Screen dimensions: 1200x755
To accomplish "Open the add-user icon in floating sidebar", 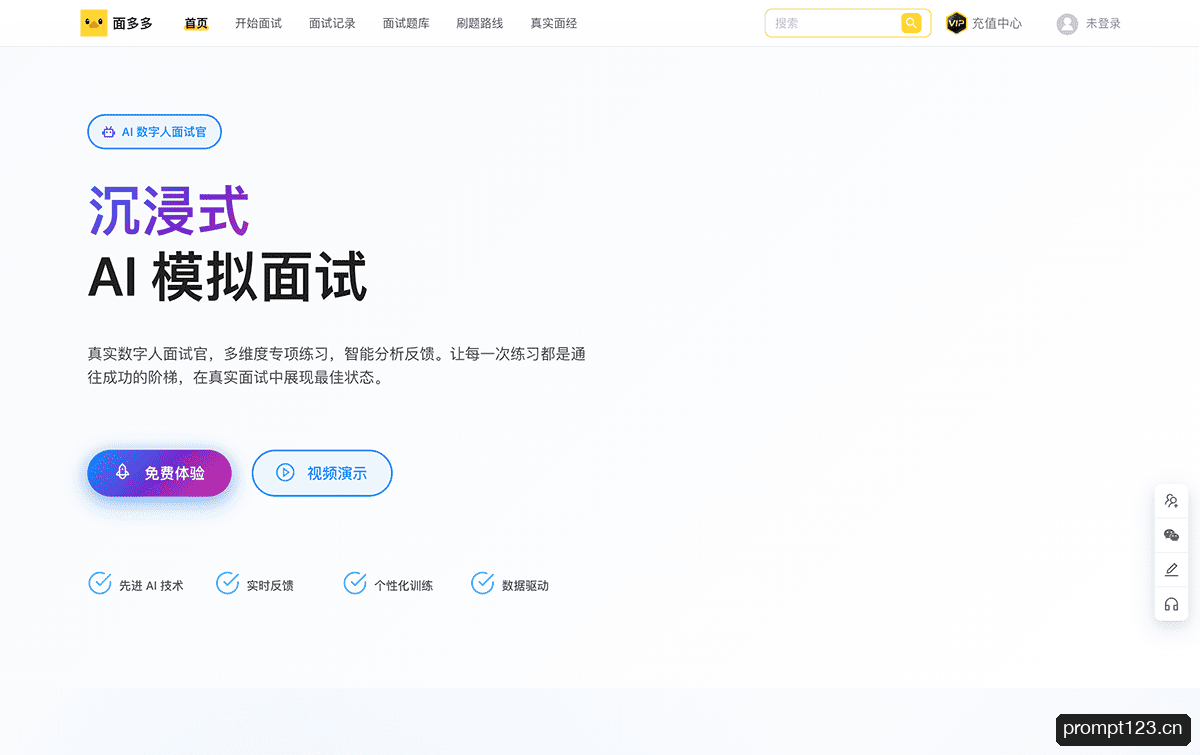I will pyautogui.click(x=1172, y=501).
